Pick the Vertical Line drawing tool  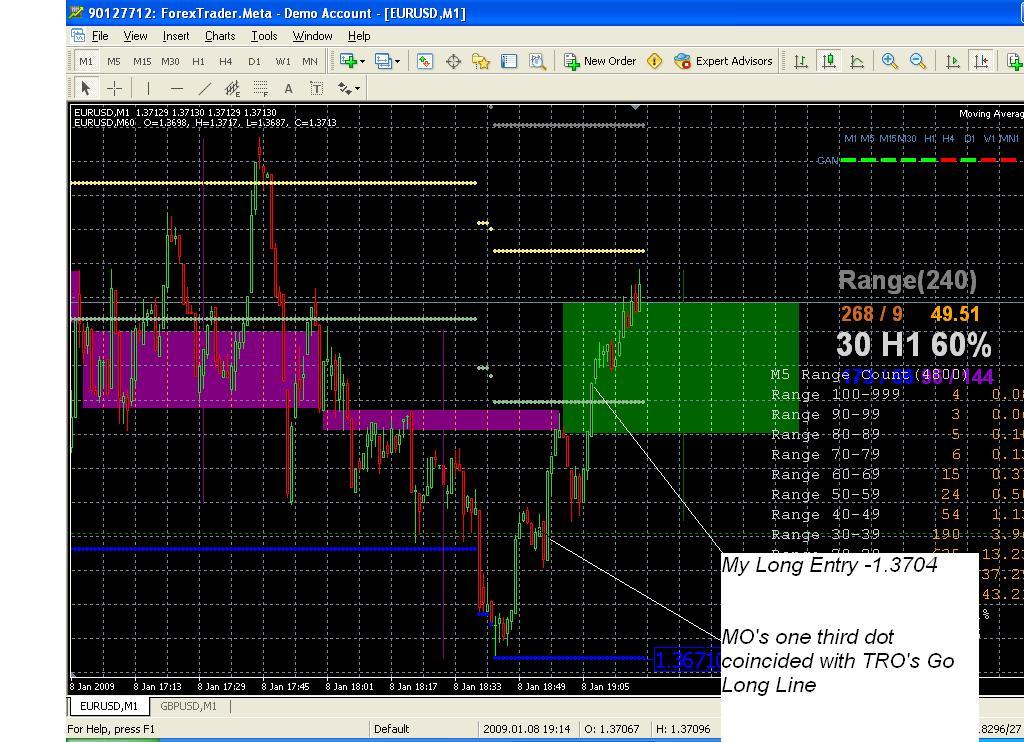(x=148, y=88)
